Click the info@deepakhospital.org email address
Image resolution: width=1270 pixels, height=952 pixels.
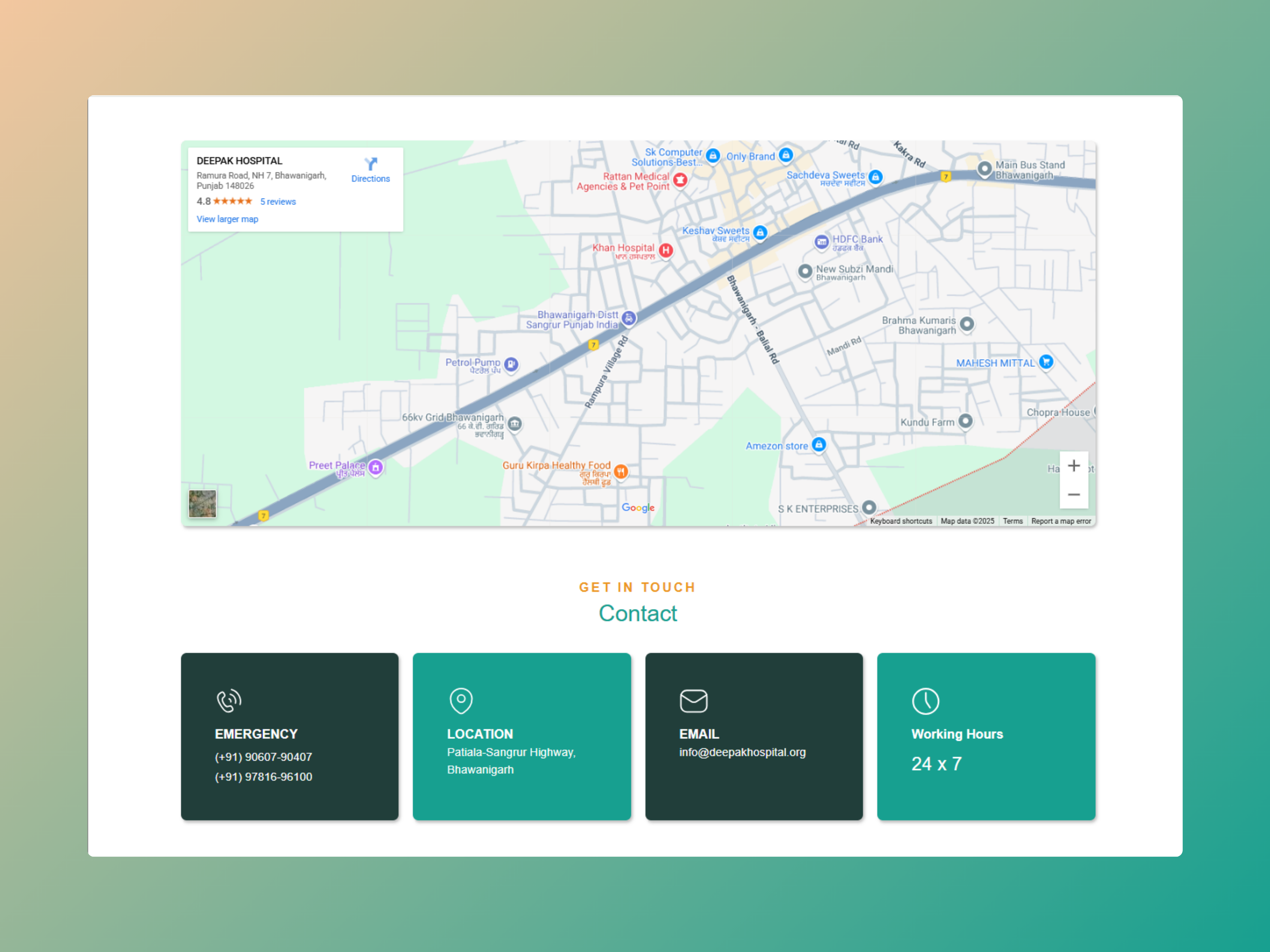(x=742, y=752)
